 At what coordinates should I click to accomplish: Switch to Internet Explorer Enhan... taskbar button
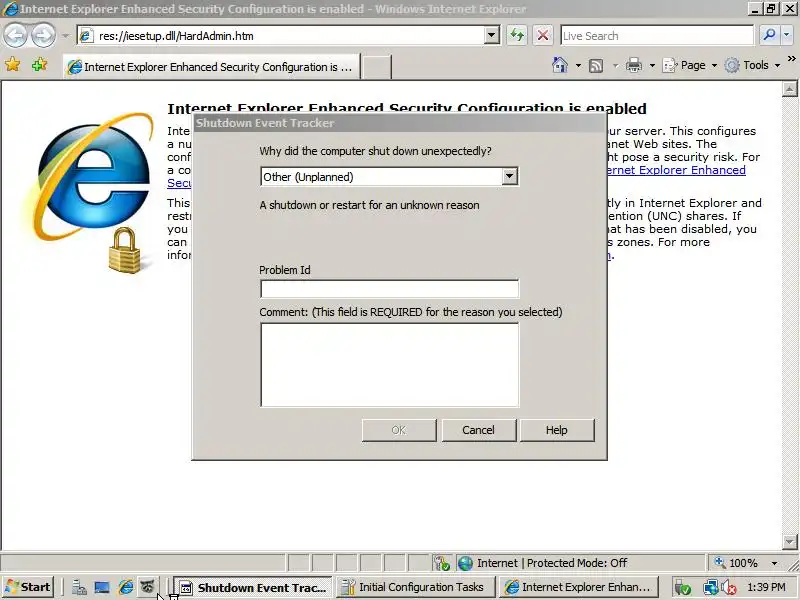tap(579, 588)
